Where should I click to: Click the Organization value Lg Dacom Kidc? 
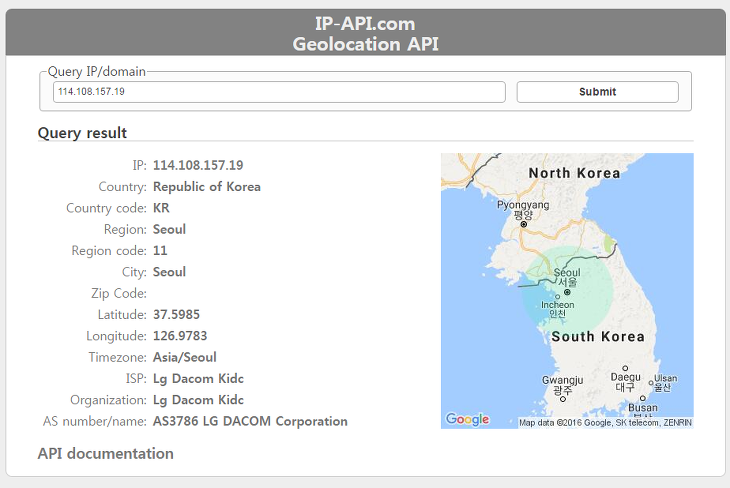(x=198, y=400)
